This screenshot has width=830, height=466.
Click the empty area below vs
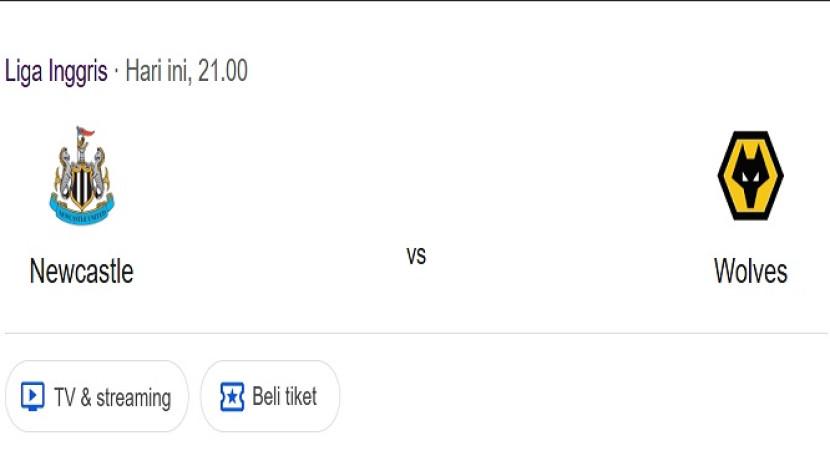click(x=416, y=300)
